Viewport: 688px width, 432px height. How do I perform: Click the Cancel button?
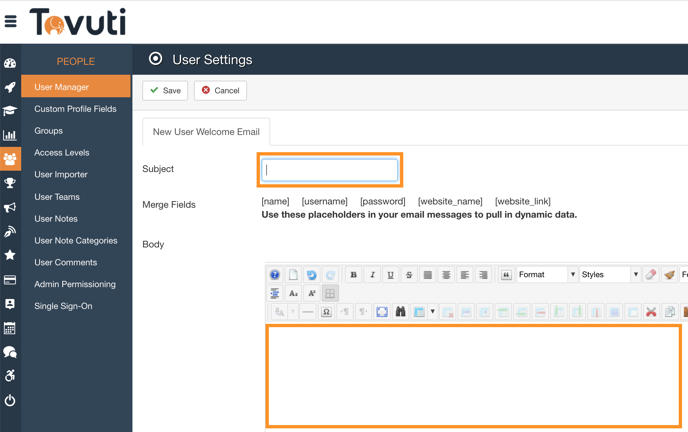[220, 90]
